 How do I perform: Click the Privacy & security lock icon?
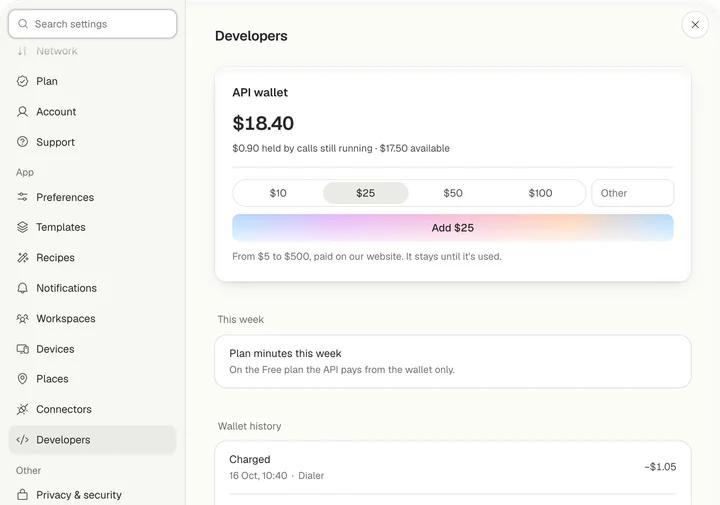click(x=22, y=494)
